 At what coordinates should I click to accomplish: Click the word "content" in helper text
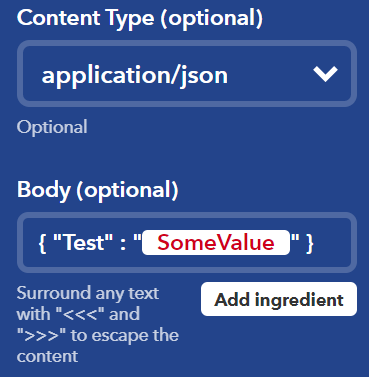tap(47, 356)
